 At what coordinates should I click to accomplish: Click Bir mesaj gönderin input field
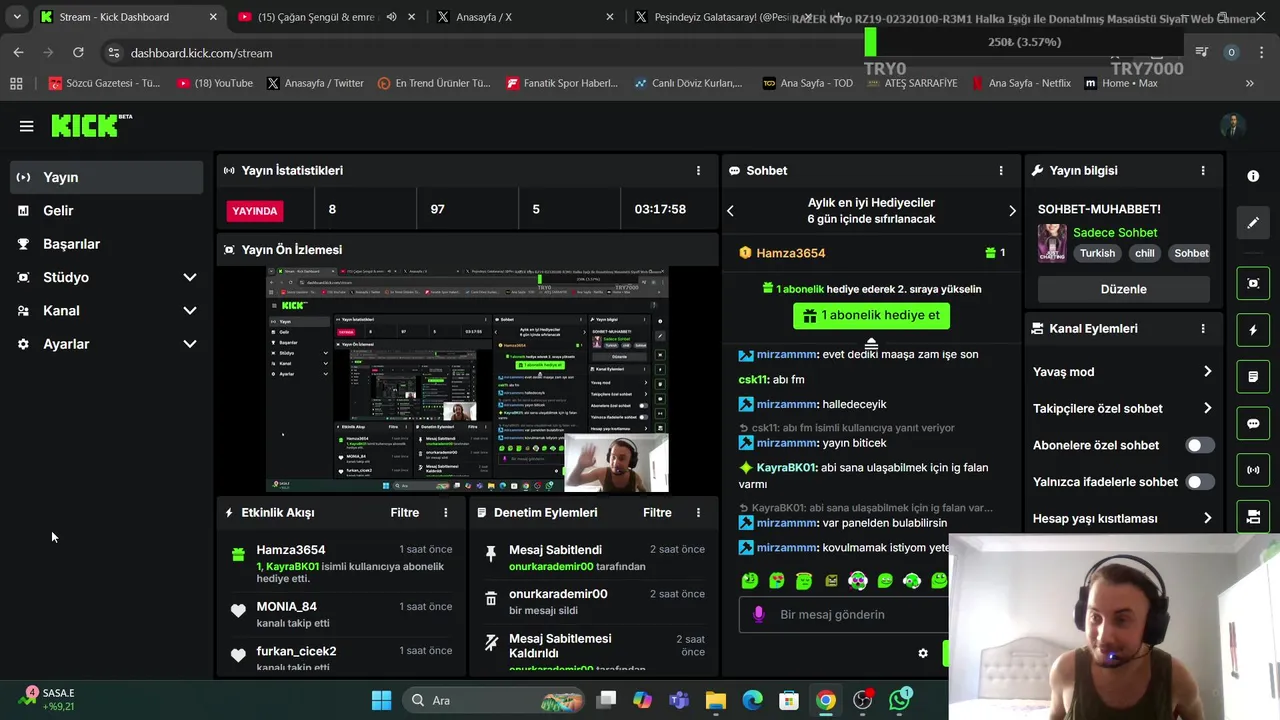(843, 614)
